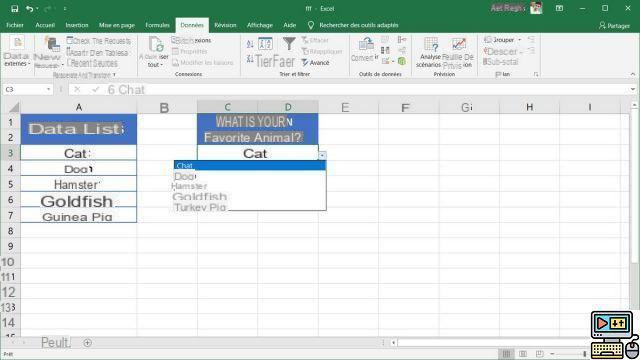This screenshot has height=360, width=640.
Task: Open the New Request menu
Action: 49,52
